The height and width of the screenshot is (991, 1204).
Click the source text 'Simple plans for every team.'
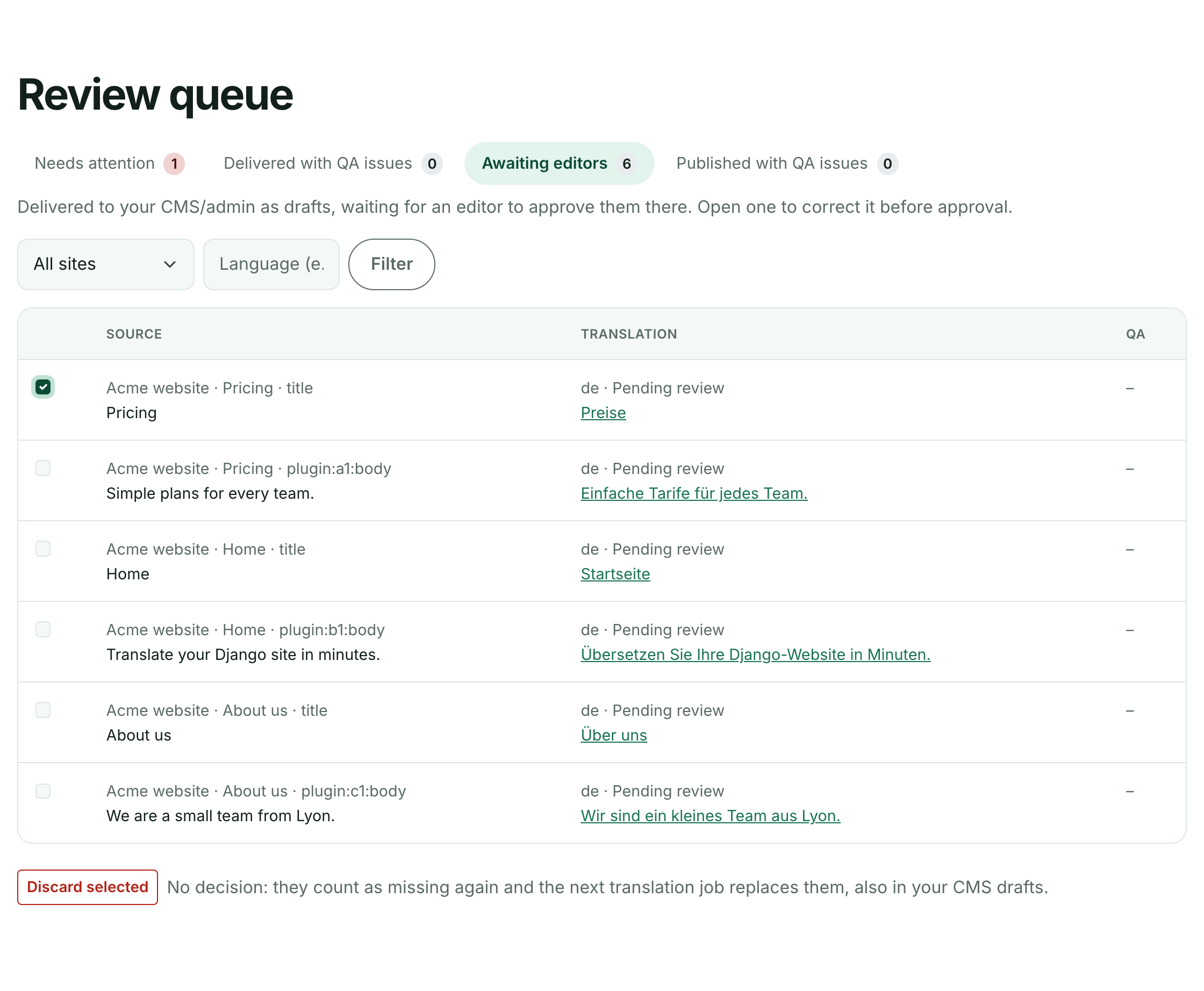(210, 493)
